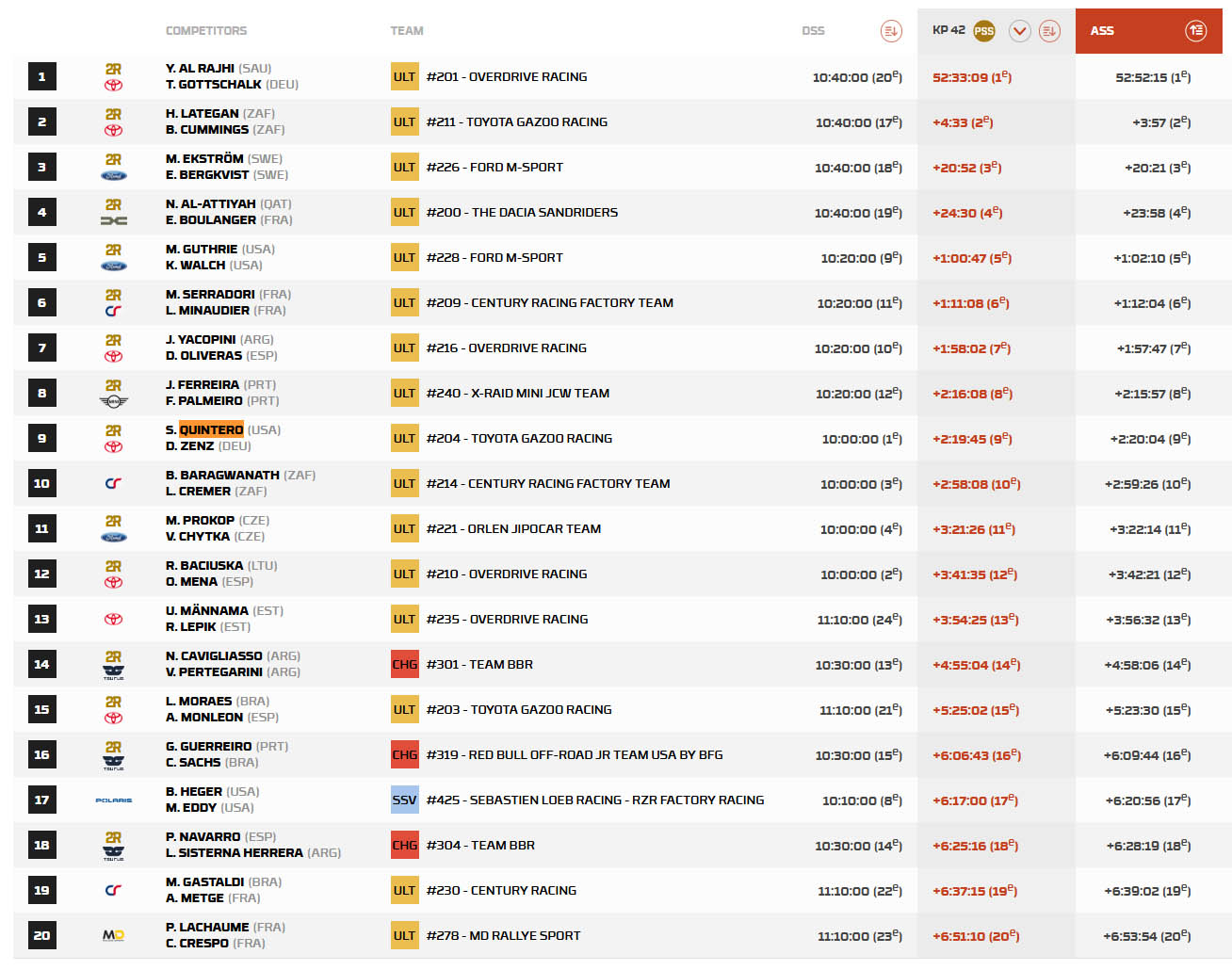Select the ASS column tab
This screenshot has width=1232, height=970.
click(x=1102, y=31)
